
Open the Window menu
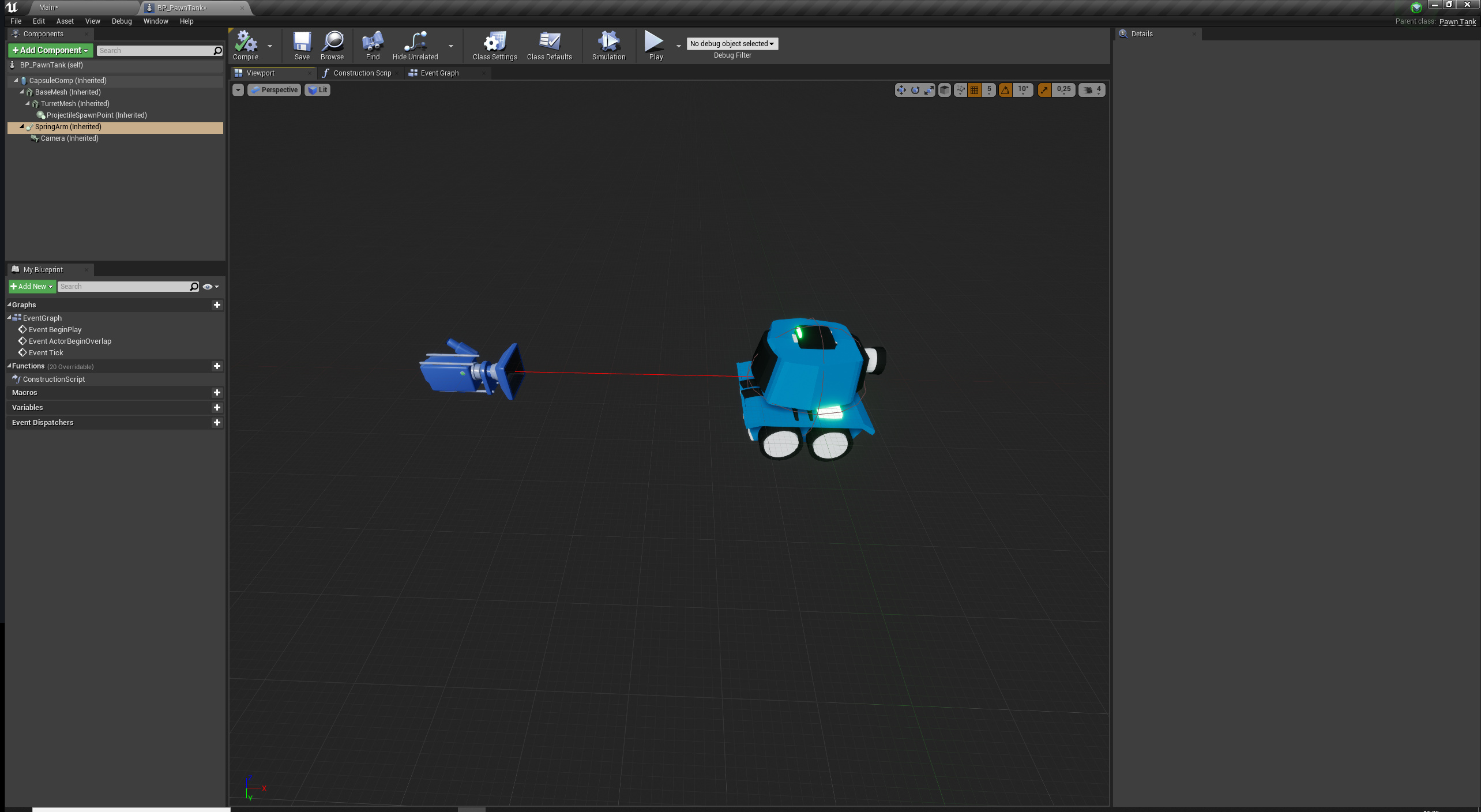click(x=156, y=21)
